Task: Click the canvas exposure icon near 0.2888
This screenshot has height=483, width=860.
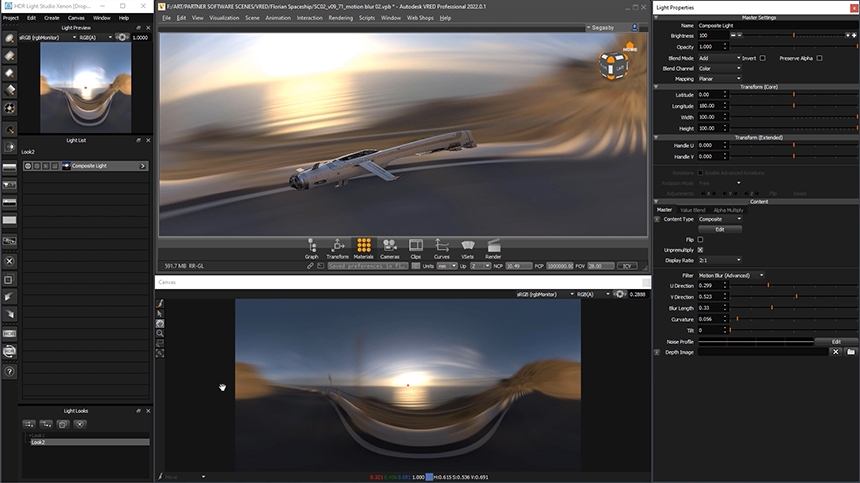Action: [619, 294]
